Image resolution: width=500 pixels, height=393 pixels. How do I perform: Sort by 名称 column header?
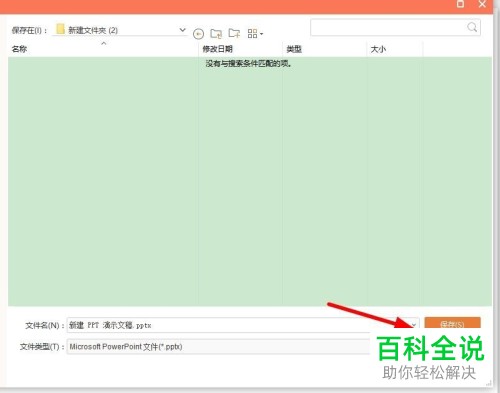19,49
